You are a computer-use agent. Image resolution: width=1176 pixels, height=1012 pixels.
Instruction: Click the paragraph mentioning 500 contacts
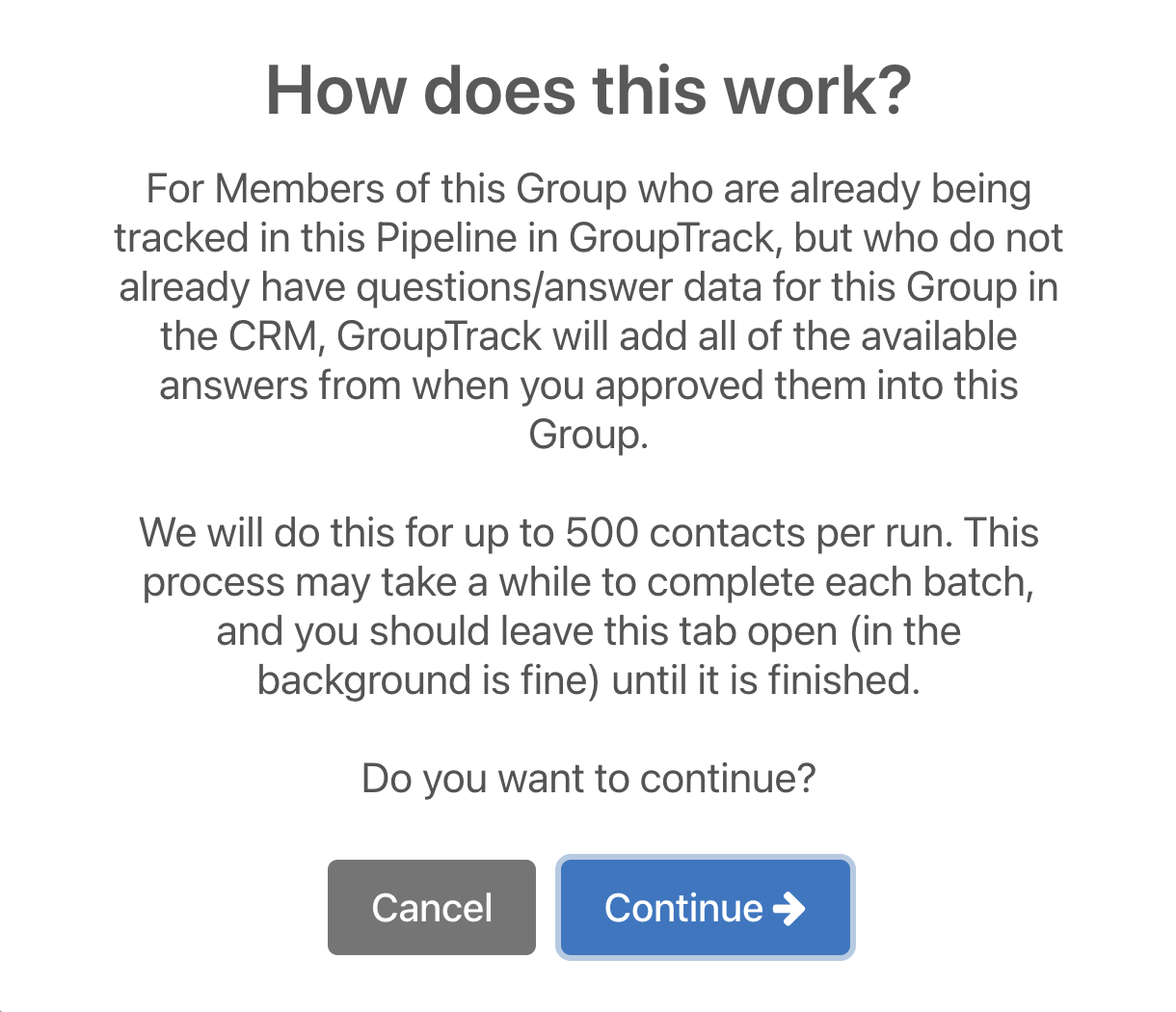(588, 605)
